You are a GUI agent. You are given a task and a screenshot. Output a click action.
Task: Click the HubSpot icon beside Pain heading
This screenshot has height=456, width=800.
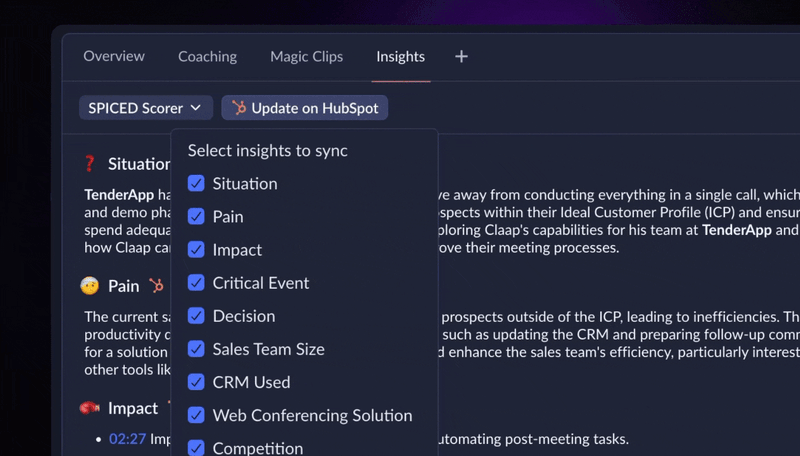(x=156, y=285)
